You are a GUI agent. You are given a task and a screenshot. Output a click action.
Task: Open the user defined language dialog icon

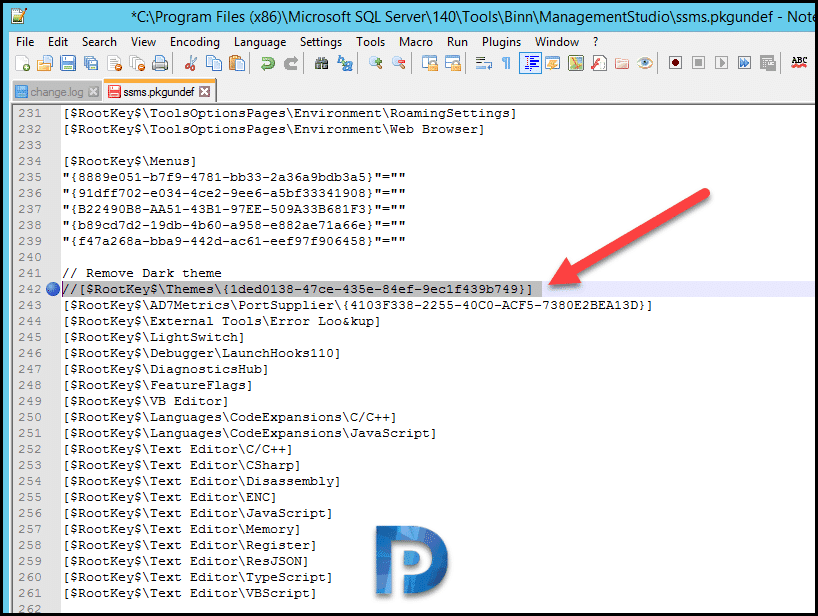pos(553,63)
